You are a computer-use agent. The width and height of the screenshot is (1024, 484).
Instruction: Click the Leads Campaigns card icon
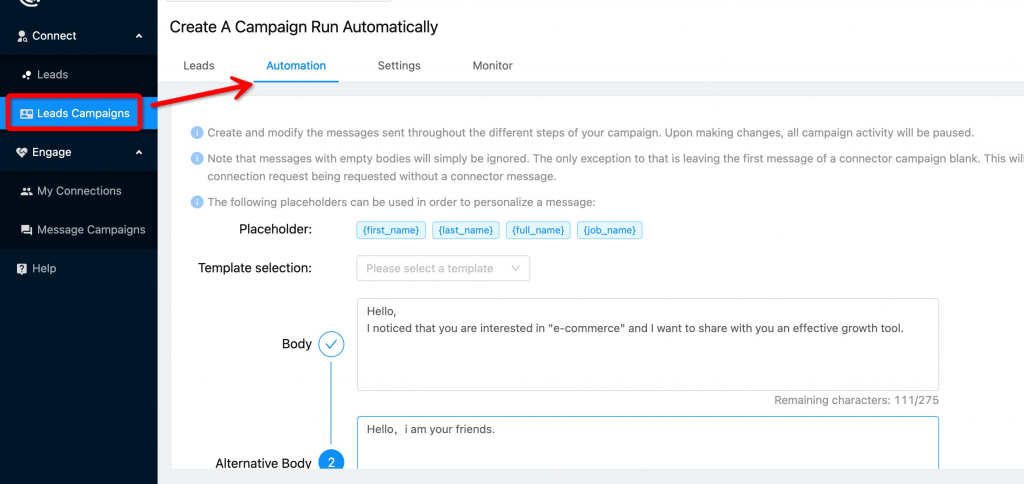[26, 114]
